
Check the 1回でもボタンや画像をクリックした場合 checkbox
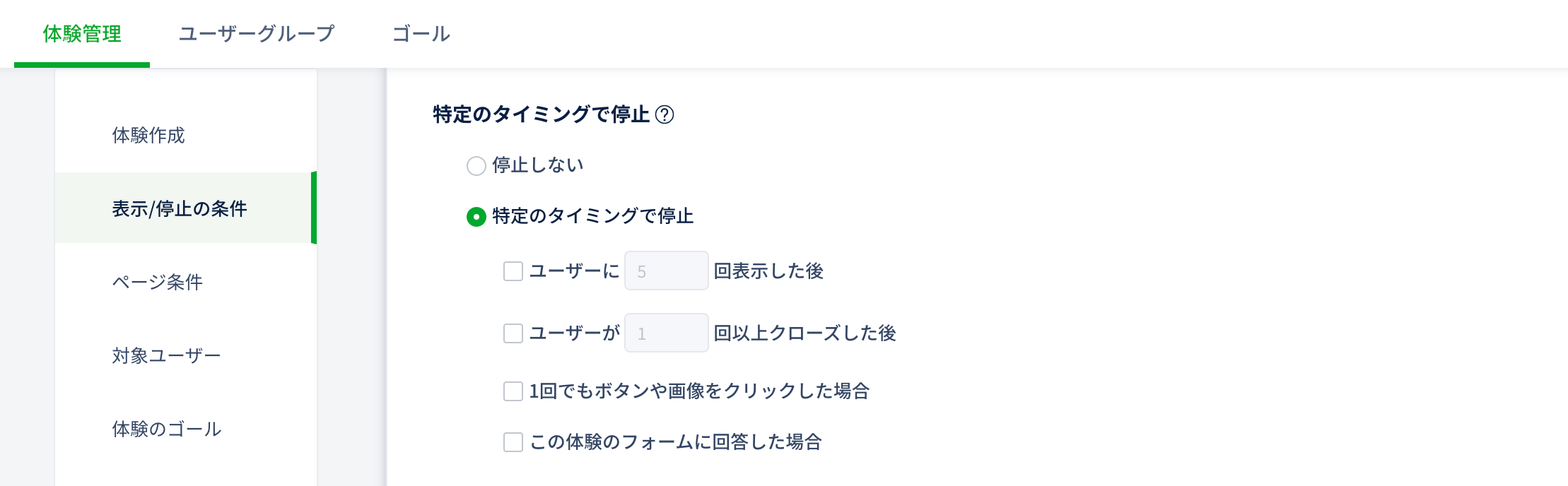pos(513,391)
